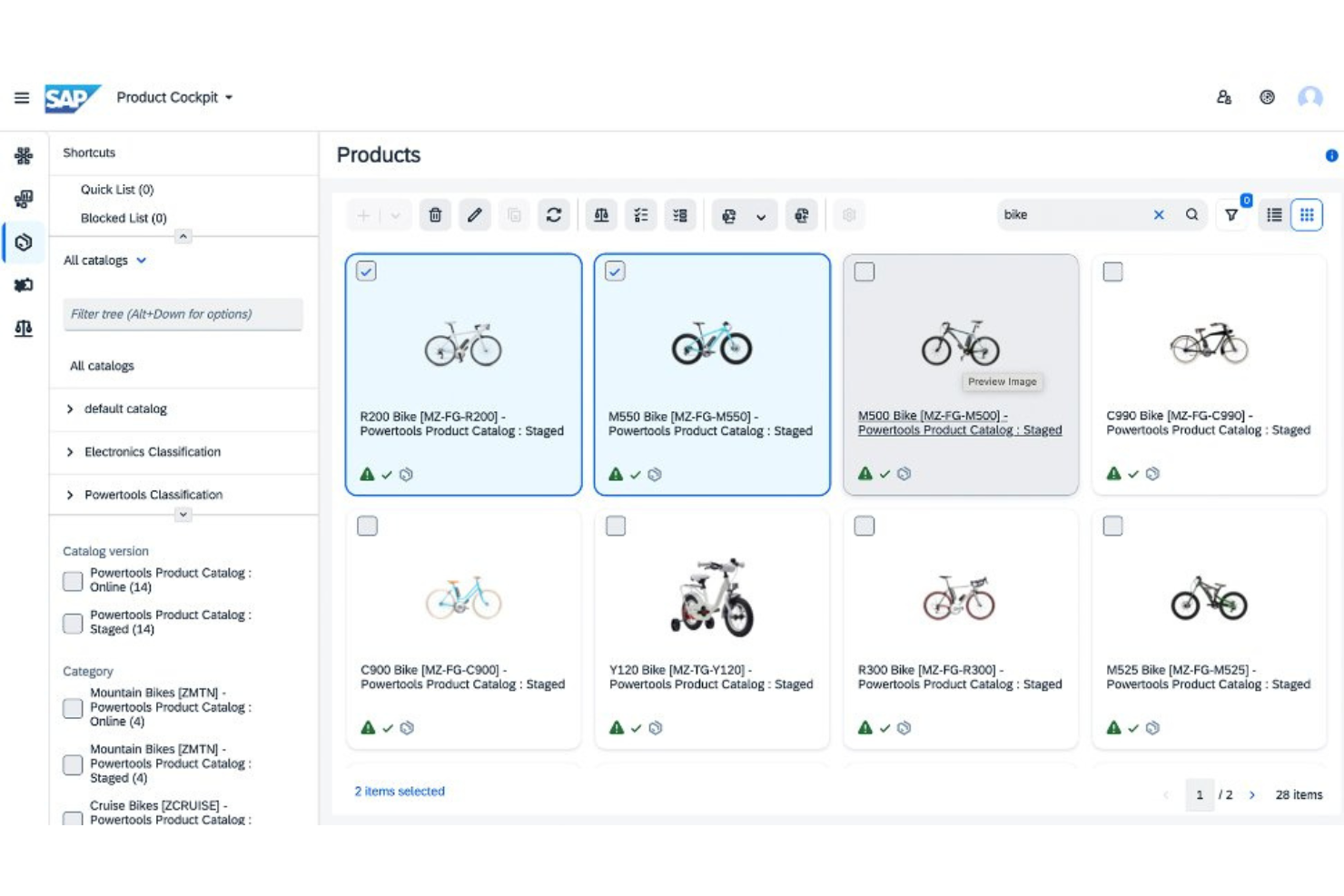Check the M525 Bike card checkbox
Image resolution: width=1344 pixels, height=896 pixels.
pyautogui.click(x=1112, y=526)
